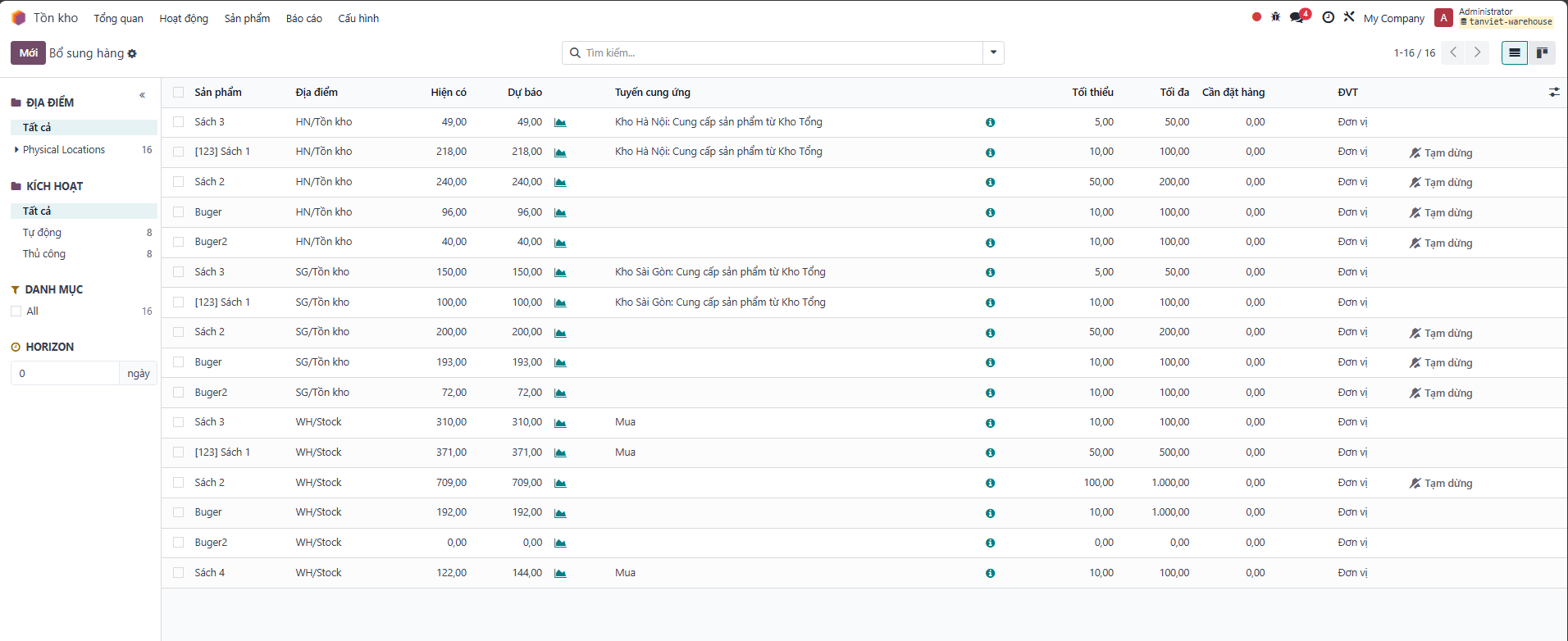
Task: Show info for Sách 3 WH/Stock
Action: [990, 423]
